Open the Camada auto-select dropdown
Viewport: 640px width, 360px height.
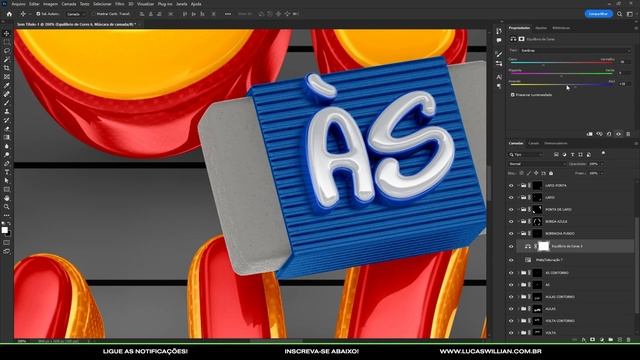pyautogui.click(x=76, y=14)
